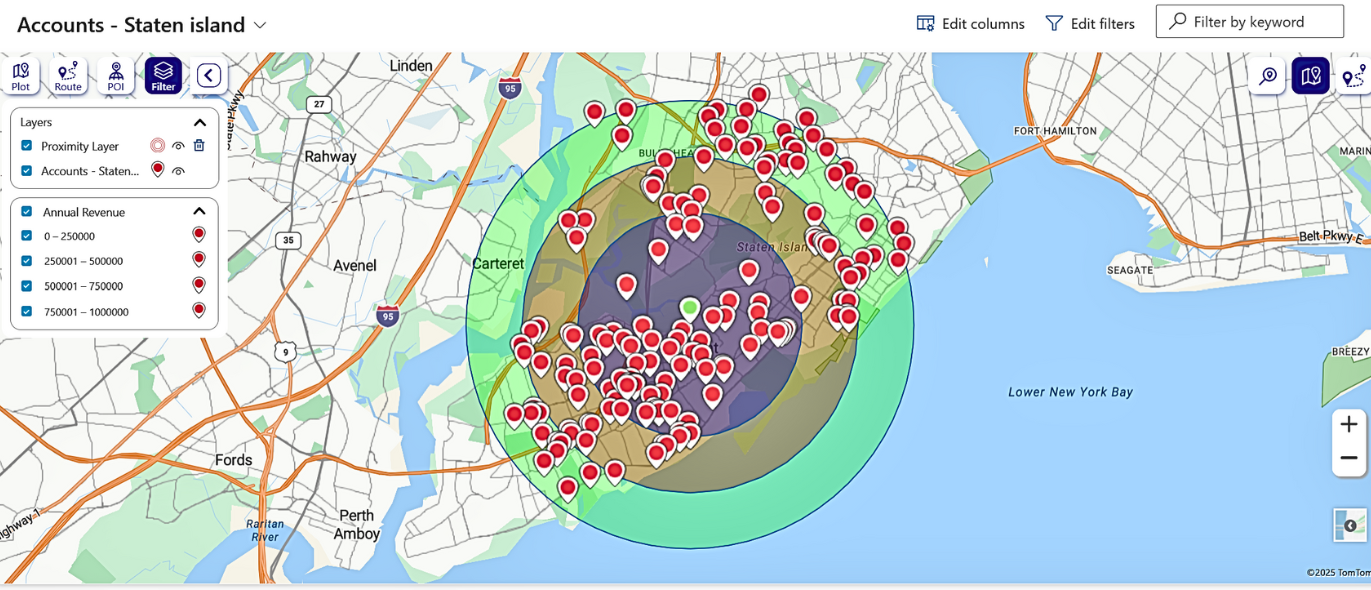Zoom out on the map
This screenshot has height=590, width=1371.
(1348, 458)
